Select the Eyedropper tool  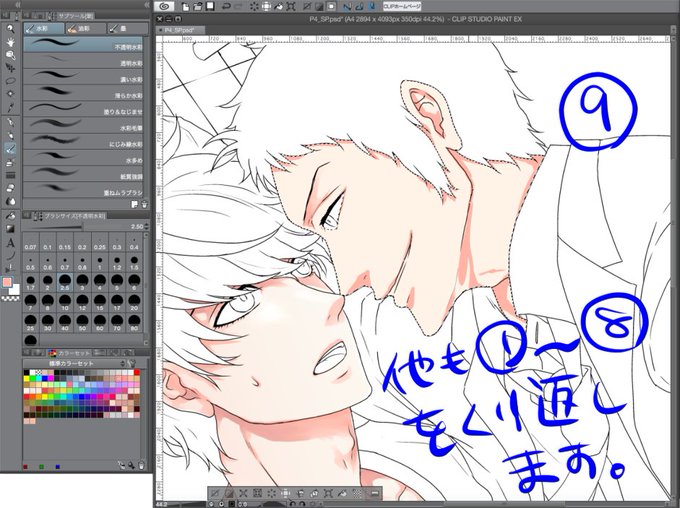[x=10, y=107]
